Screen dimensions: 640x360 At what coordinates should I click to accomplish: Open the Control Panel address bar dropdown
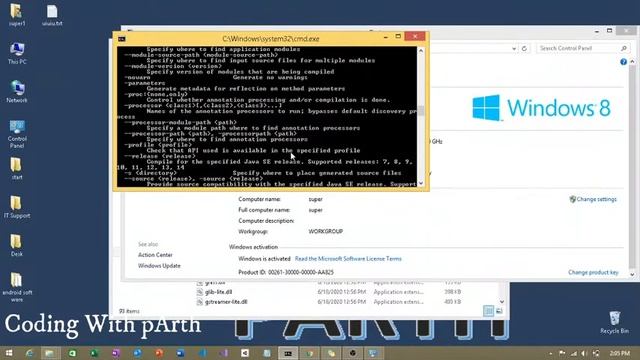[514, 48]
